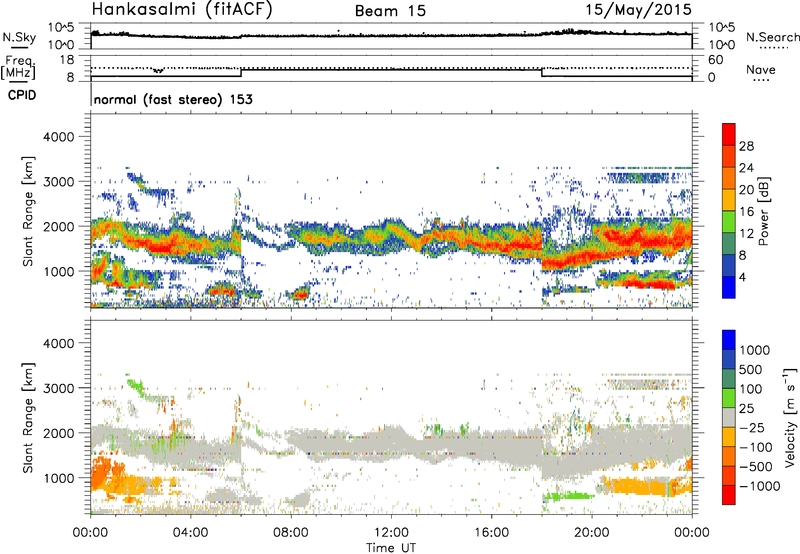
Task: Pick the red bottom segment of Velocity bar
Action: 729,494
